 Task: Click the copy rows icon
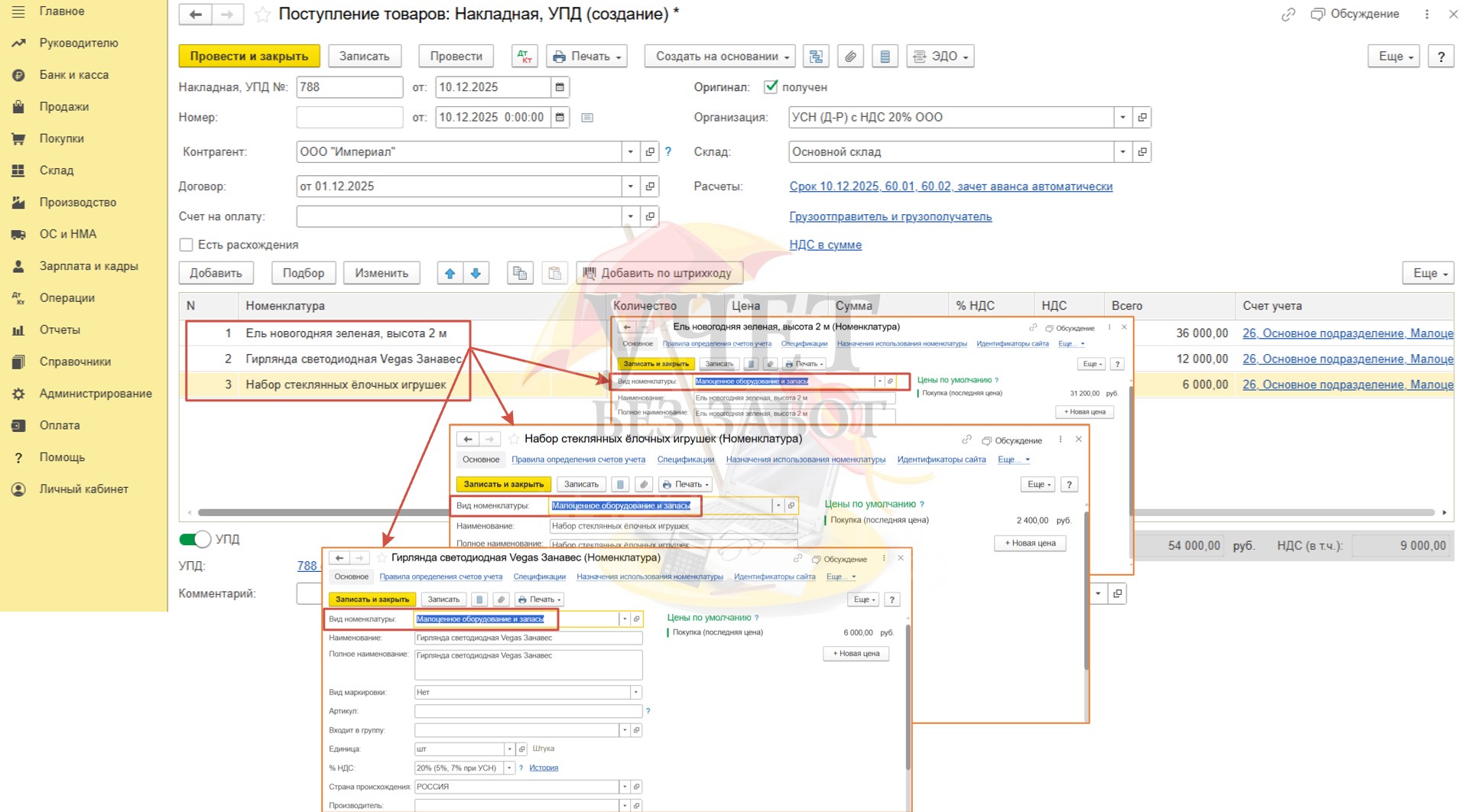520,273
